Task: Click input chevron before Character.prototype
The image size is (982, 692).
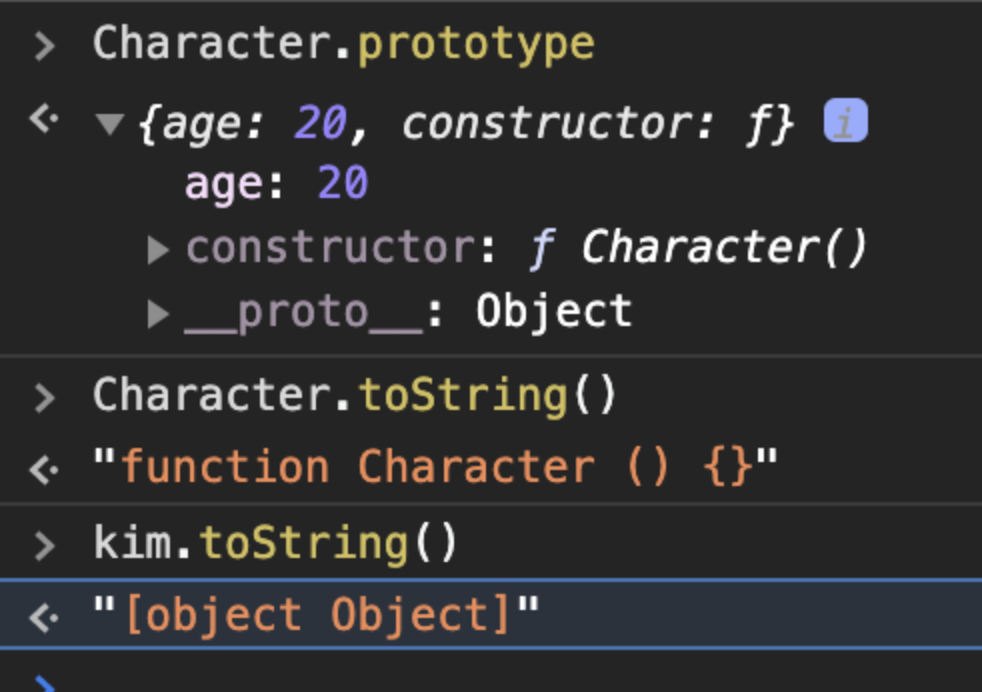Action: [x=44, y=46]
